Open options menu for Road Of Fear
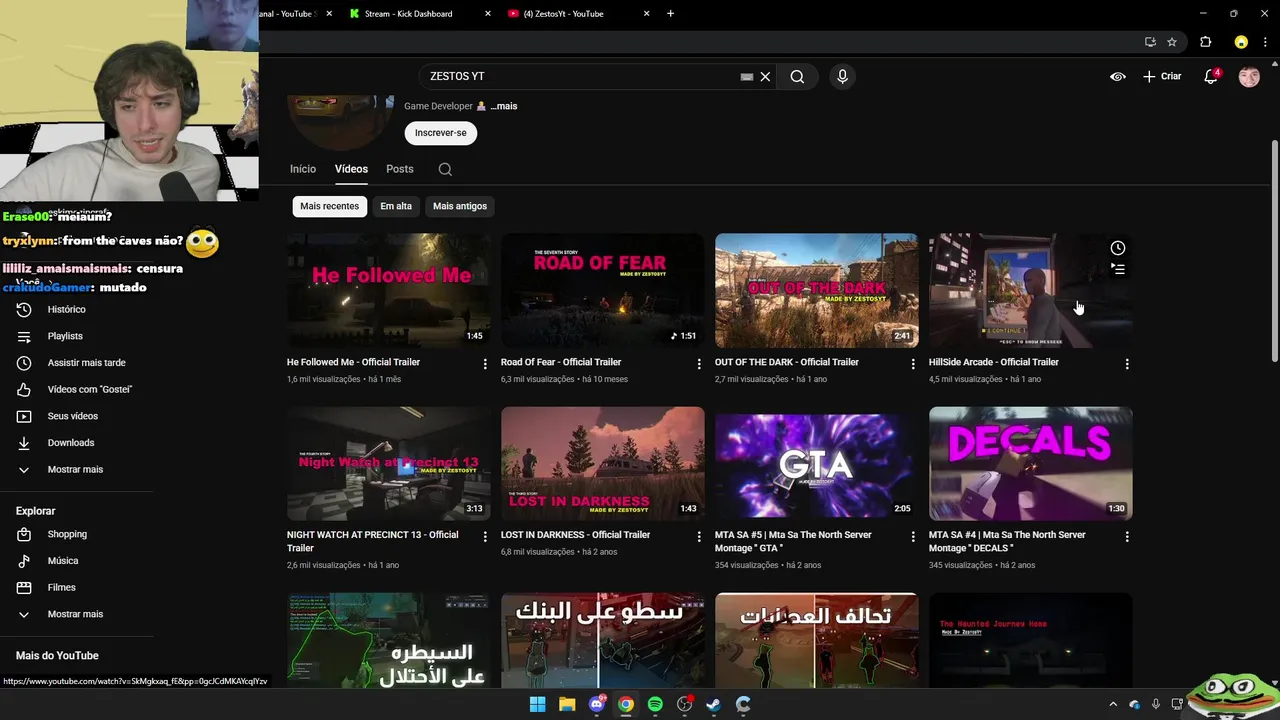 pos(699,364)
